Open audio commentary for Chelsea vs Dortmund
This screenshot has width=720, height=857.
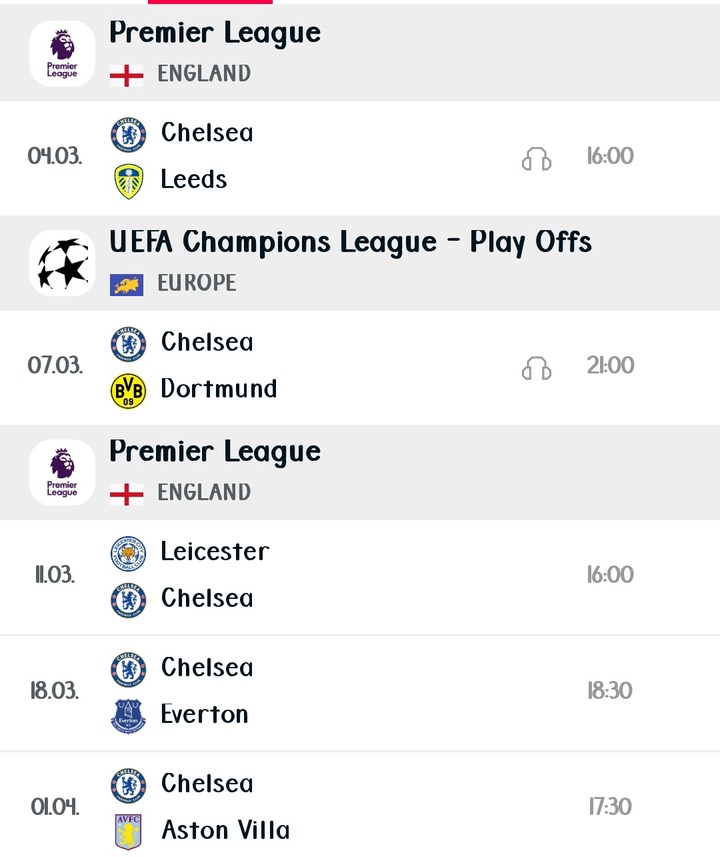pyautogui.click(x=536, y=368)
